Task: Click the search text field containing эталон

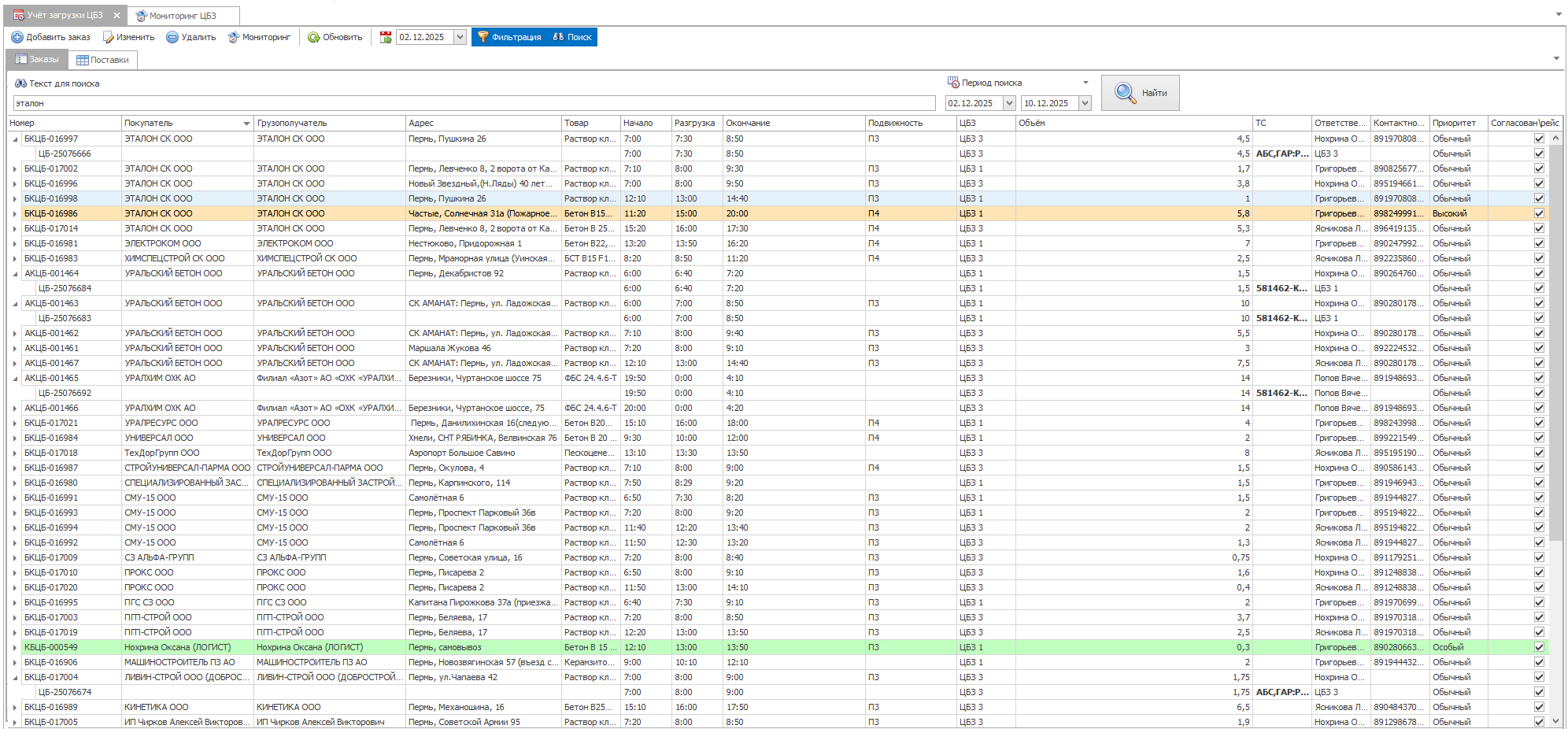Action: [472, 103]
